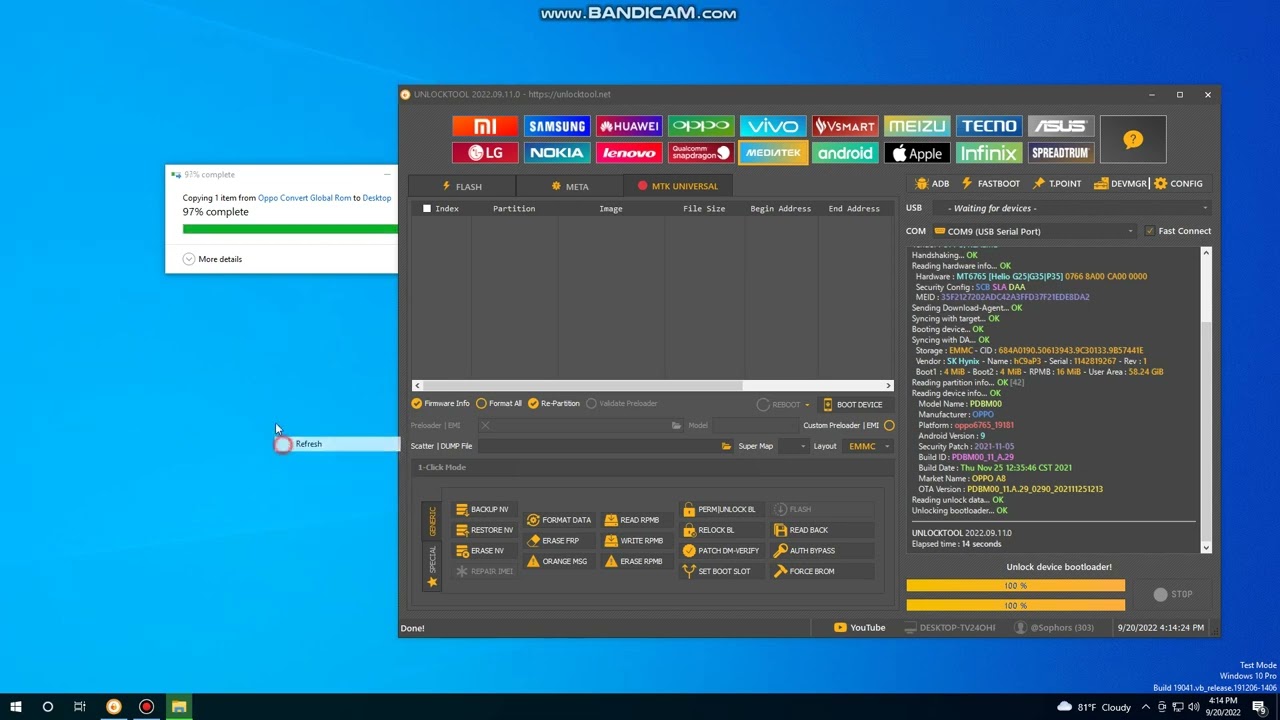Open the USB device dropdown
This screenshot has height=720, width=1280.
[1071, 208]
